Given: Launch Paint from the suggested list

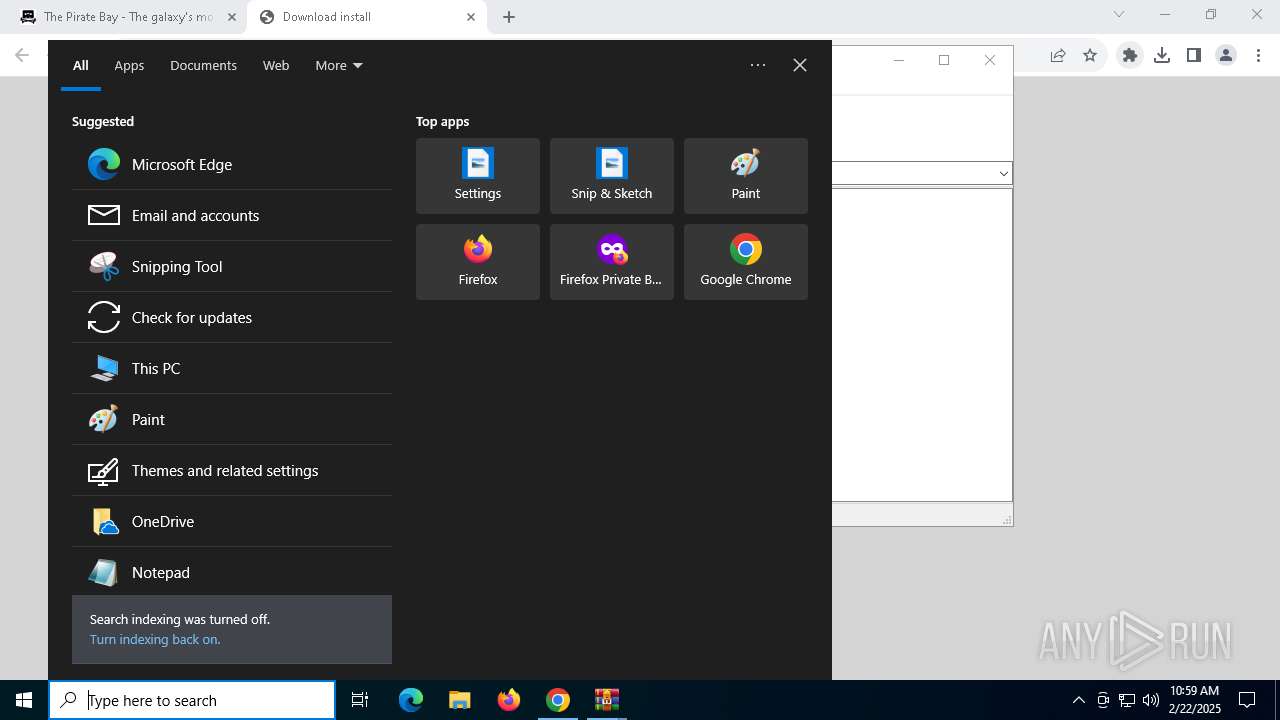Looking at the screenshot, I should tap(232, 419).
